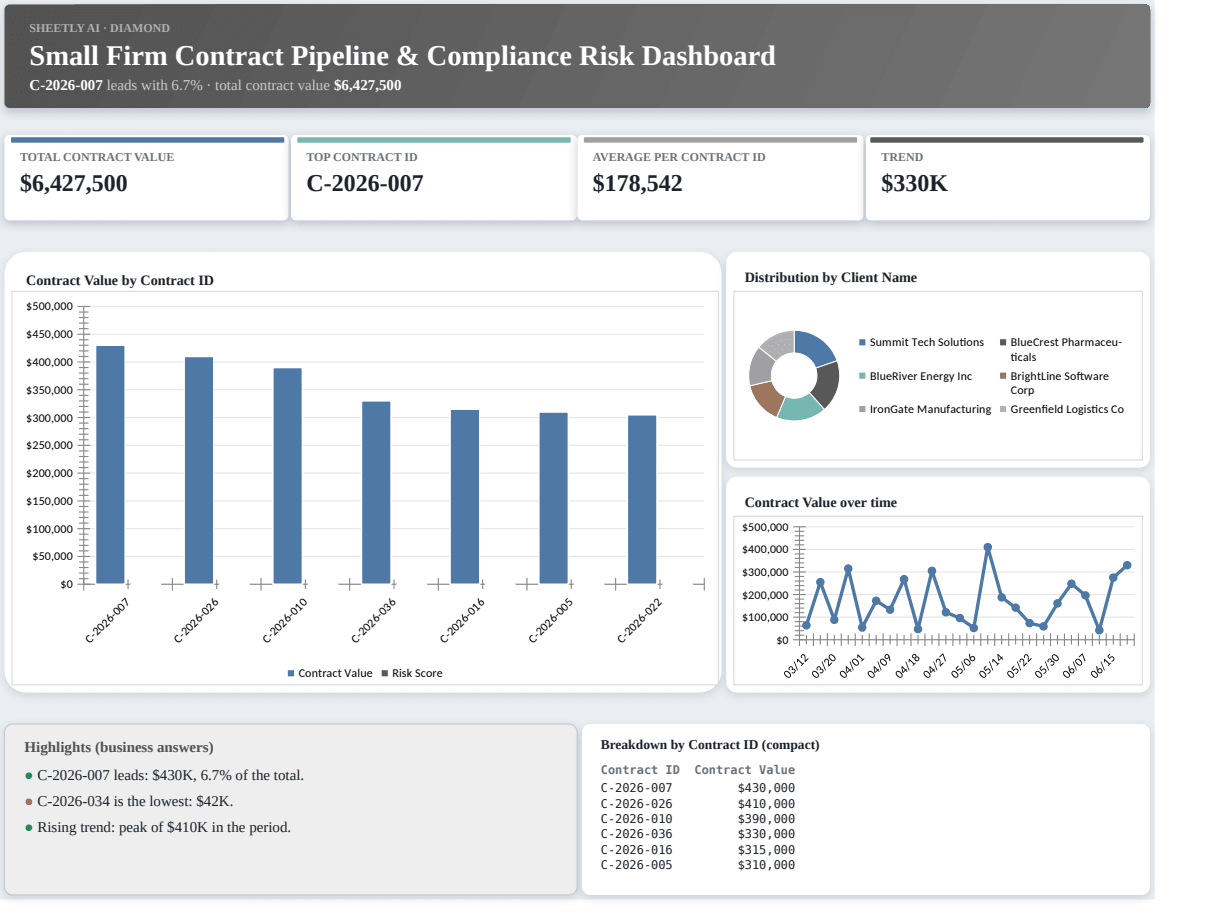This screenshot has height=922, width=1227.
Task: Click the Sheetly AI · Diamond label
Action: (99, 28)
